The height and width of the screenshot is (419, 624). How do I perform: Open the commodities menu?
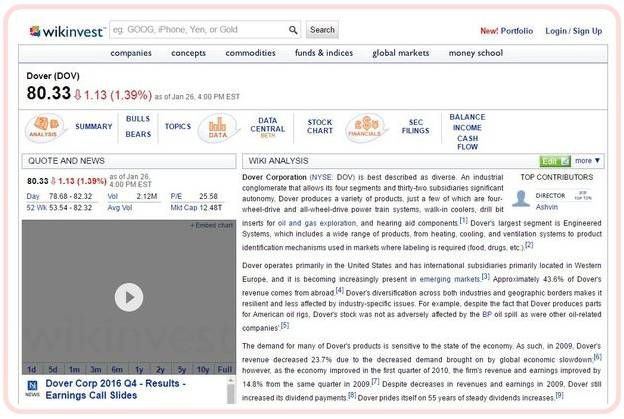tap(250, 53)
